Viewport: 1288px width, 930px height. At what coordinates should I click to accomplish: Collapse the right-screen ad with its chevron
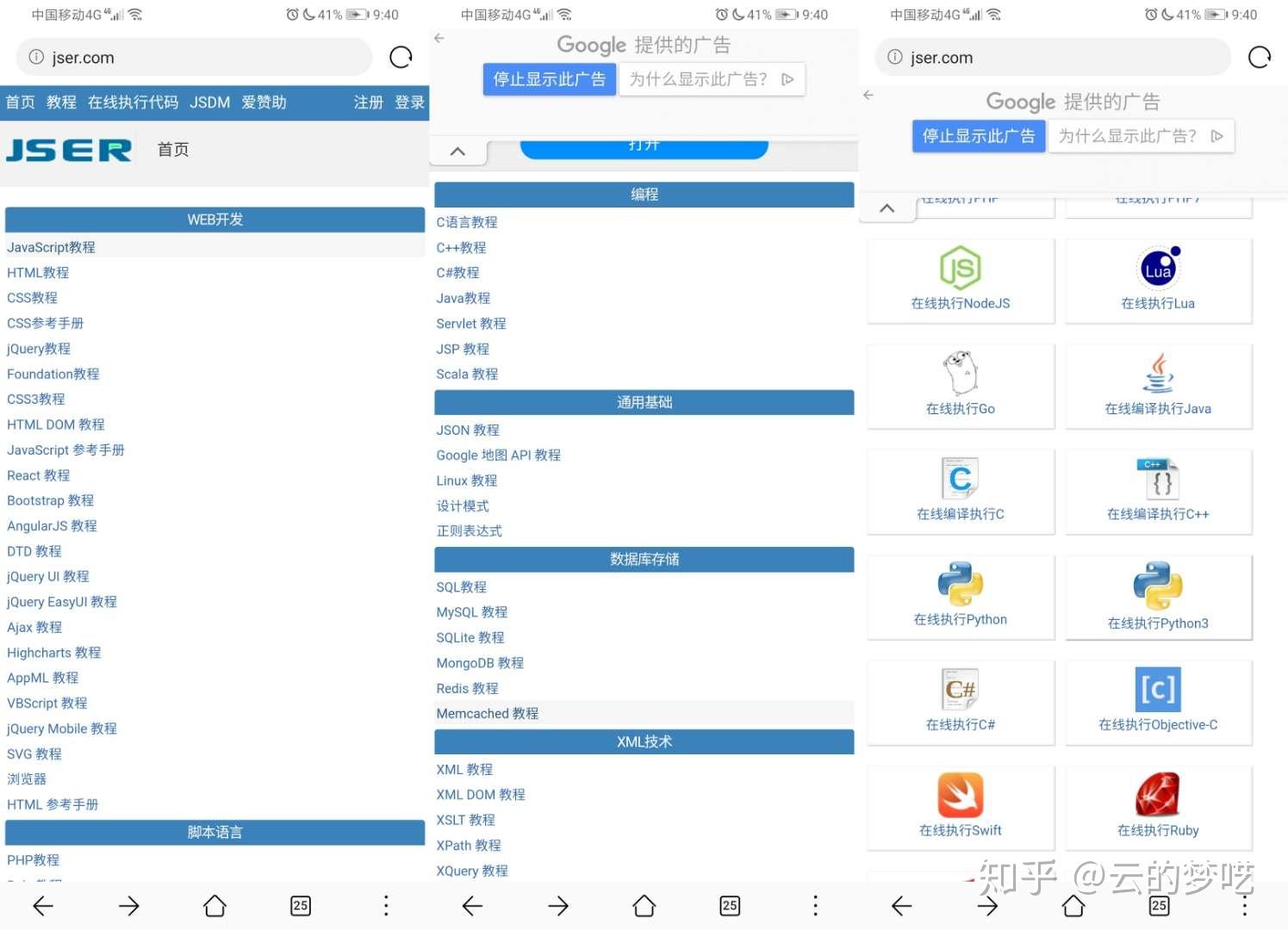coord(887,208)
